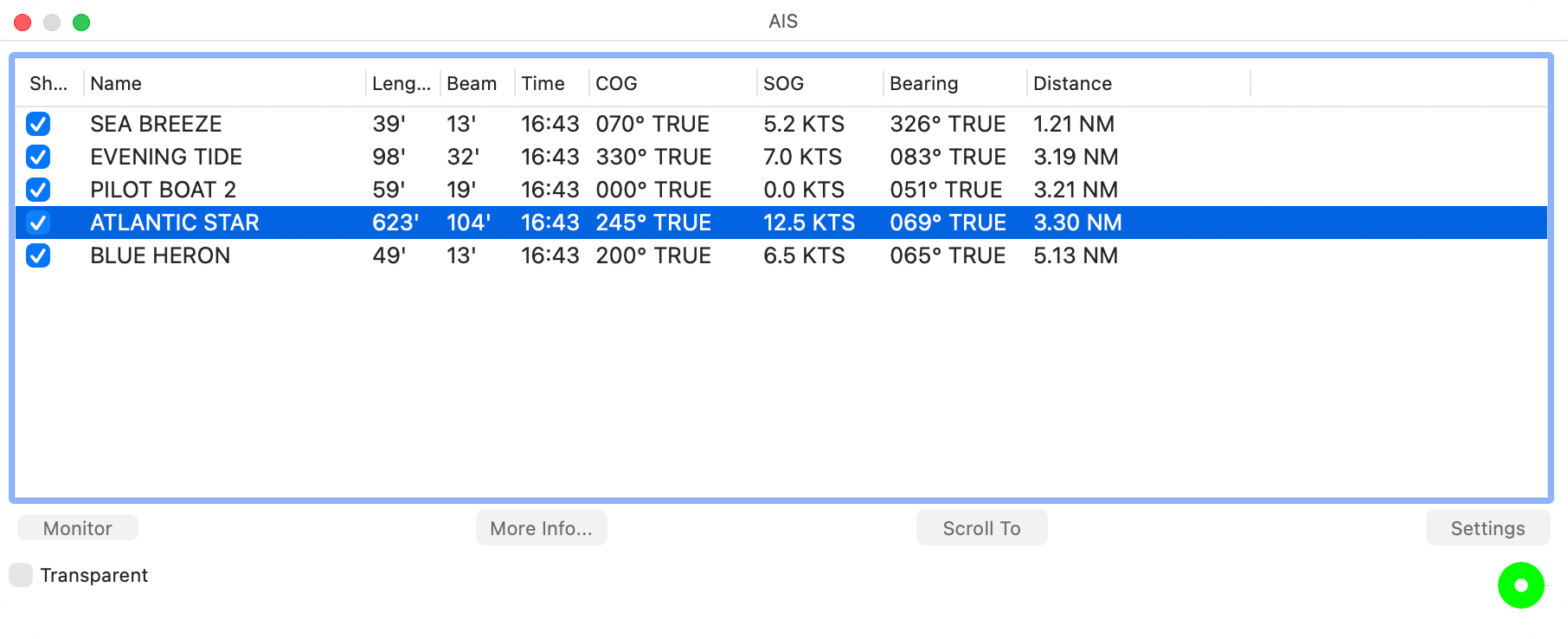The height and width of the screenshot is (639, 1568).
Task: Toggle the ATLANTIC STAR show checkbox
Action: 38,223
